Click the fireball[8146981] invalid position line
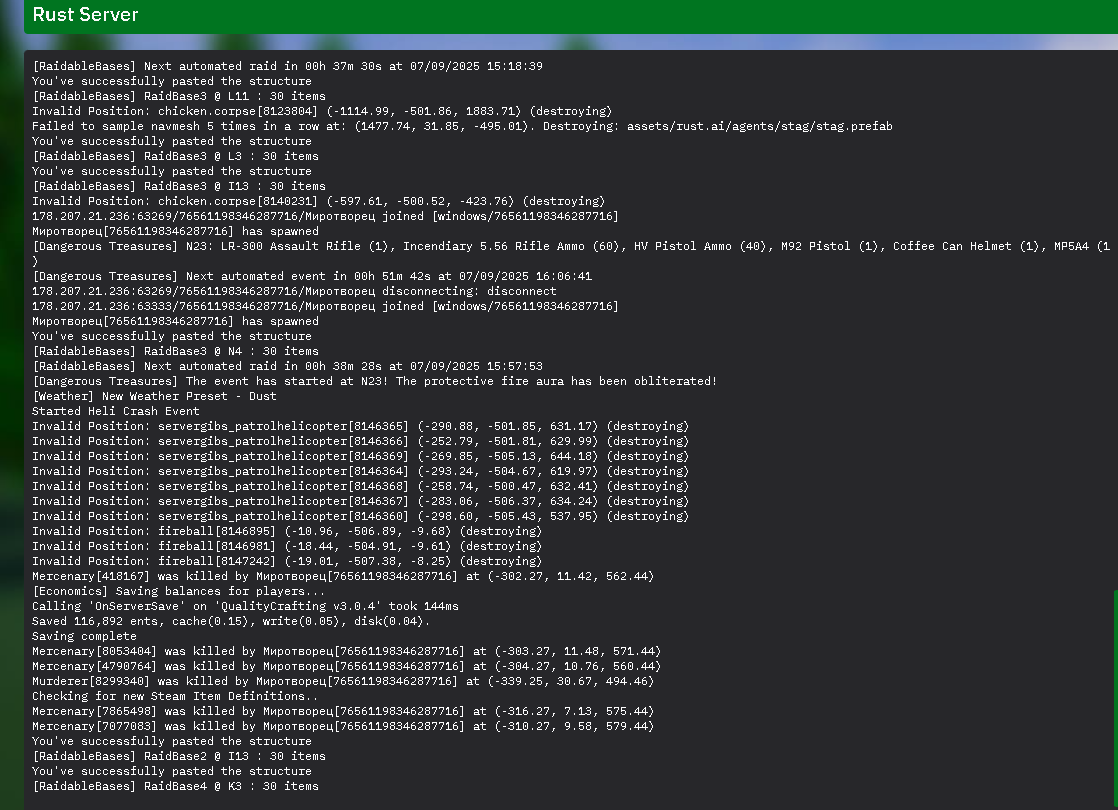 (287, 545)
